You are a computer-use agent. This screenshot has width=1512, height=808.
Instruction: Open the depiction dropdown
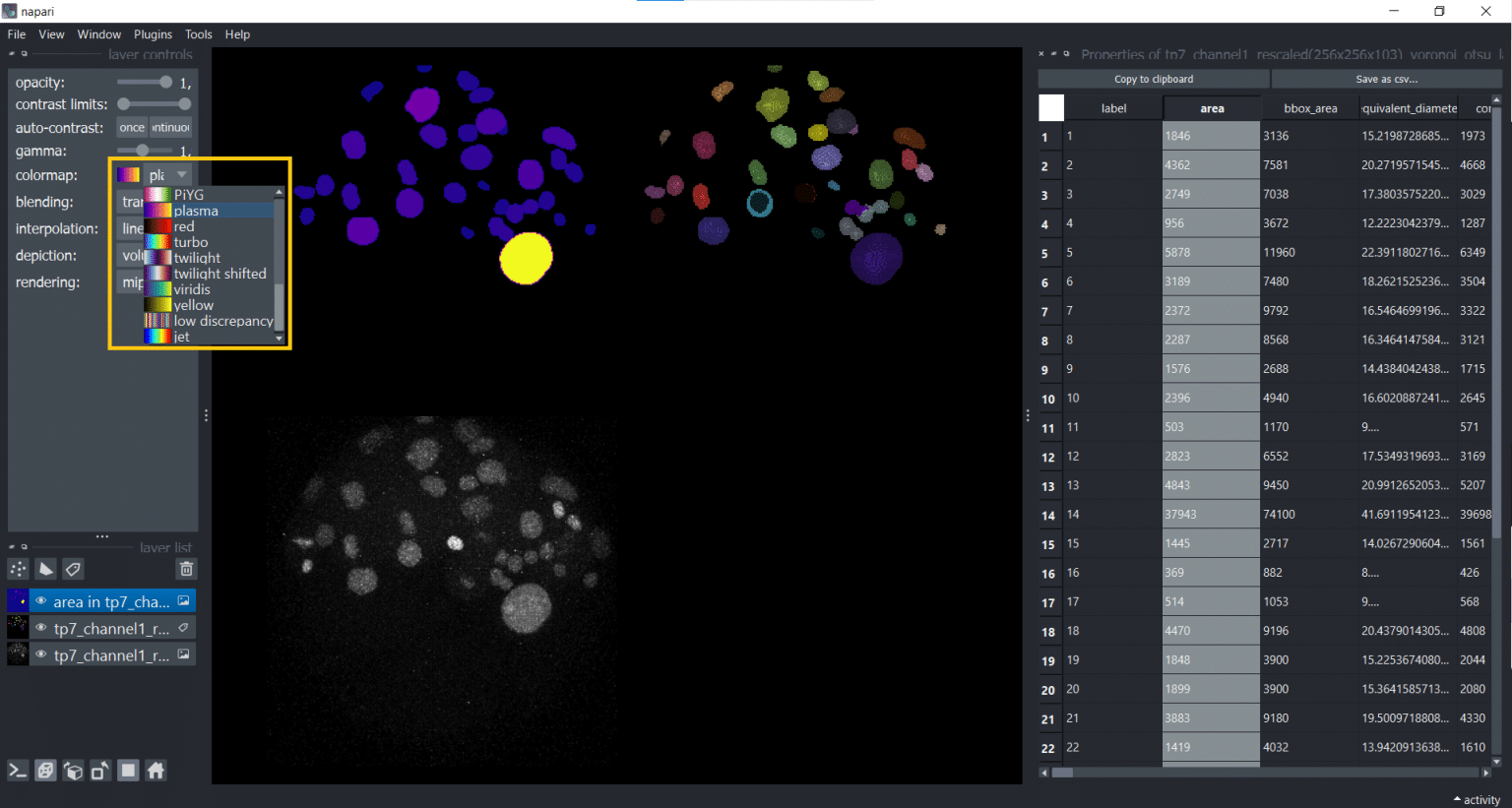[x=130, y=255]
